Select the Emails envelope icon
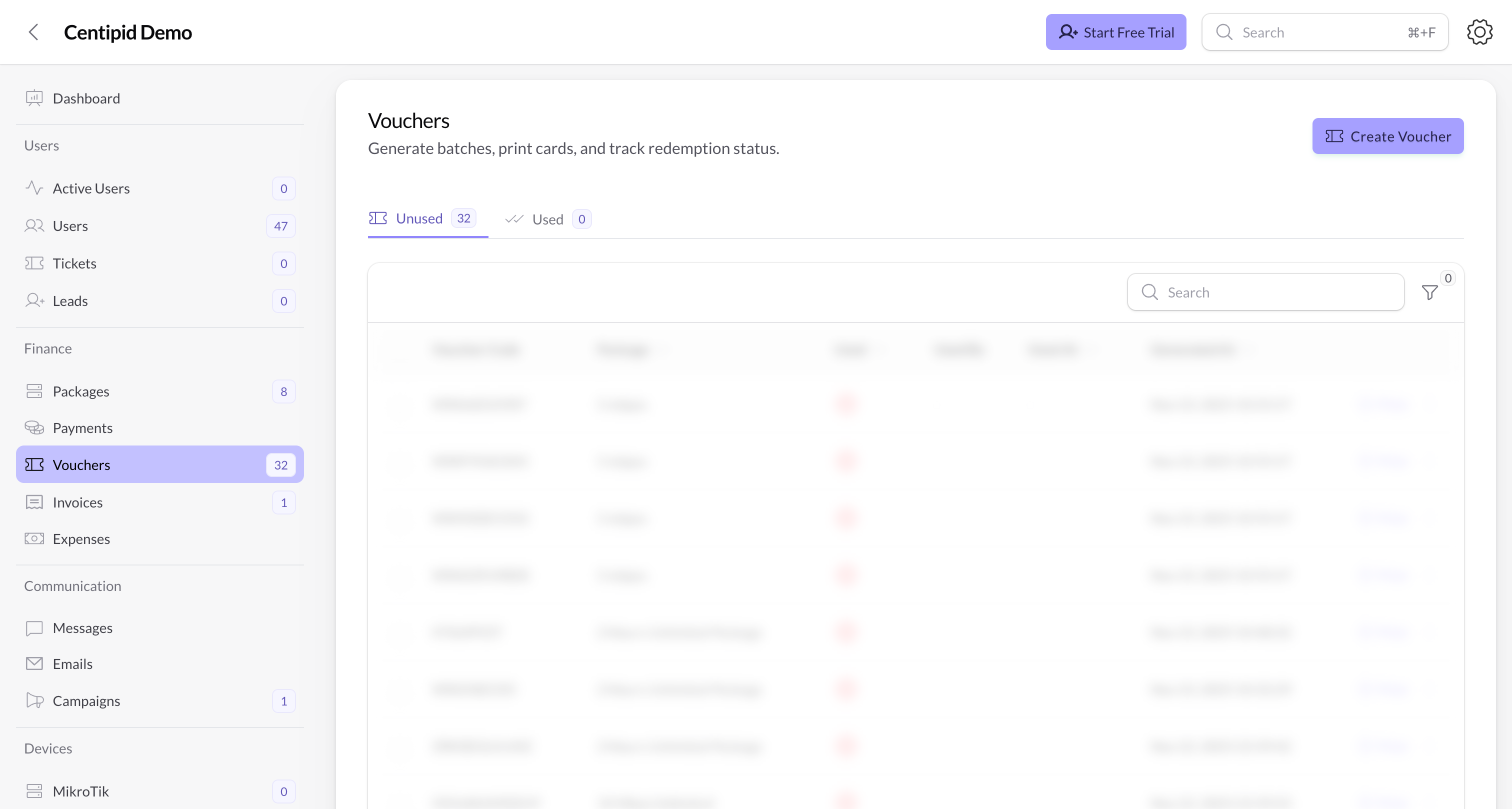 [x=33, y=663]
